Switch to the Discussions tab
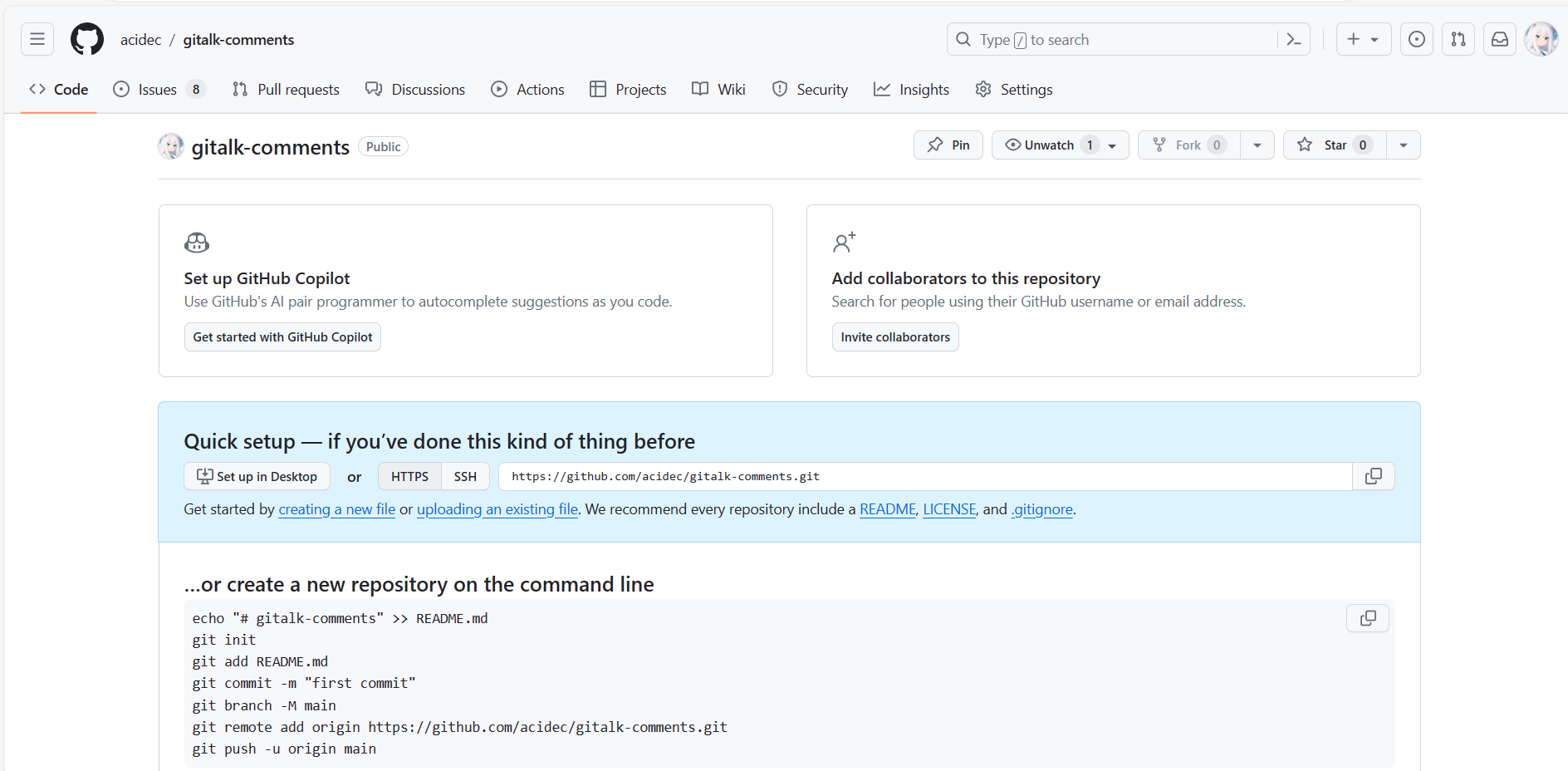 415,89
